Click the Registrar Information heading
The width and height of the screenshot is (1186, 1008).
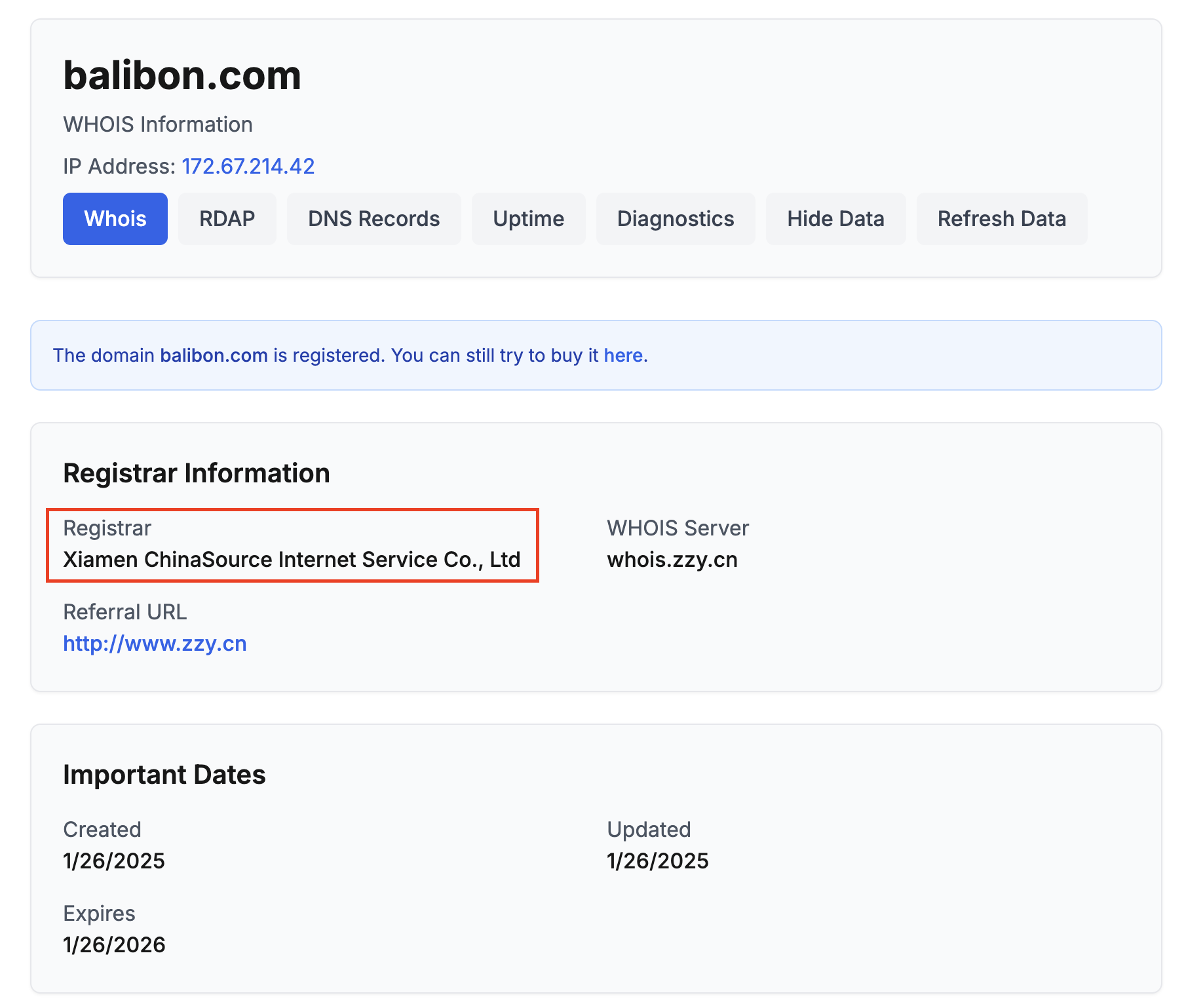click(x=196, y=473)
